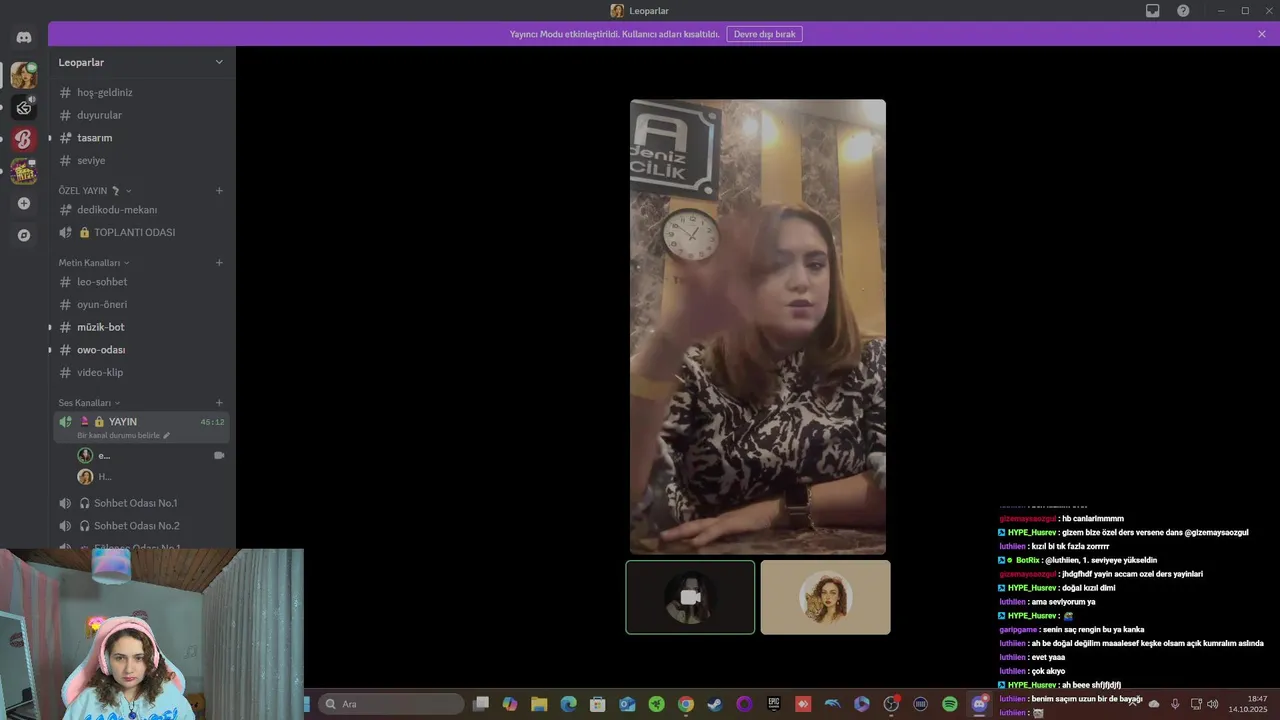Expand the Leoparlar server dropdown menu
1280x720 pixels.
coord(219,62)
